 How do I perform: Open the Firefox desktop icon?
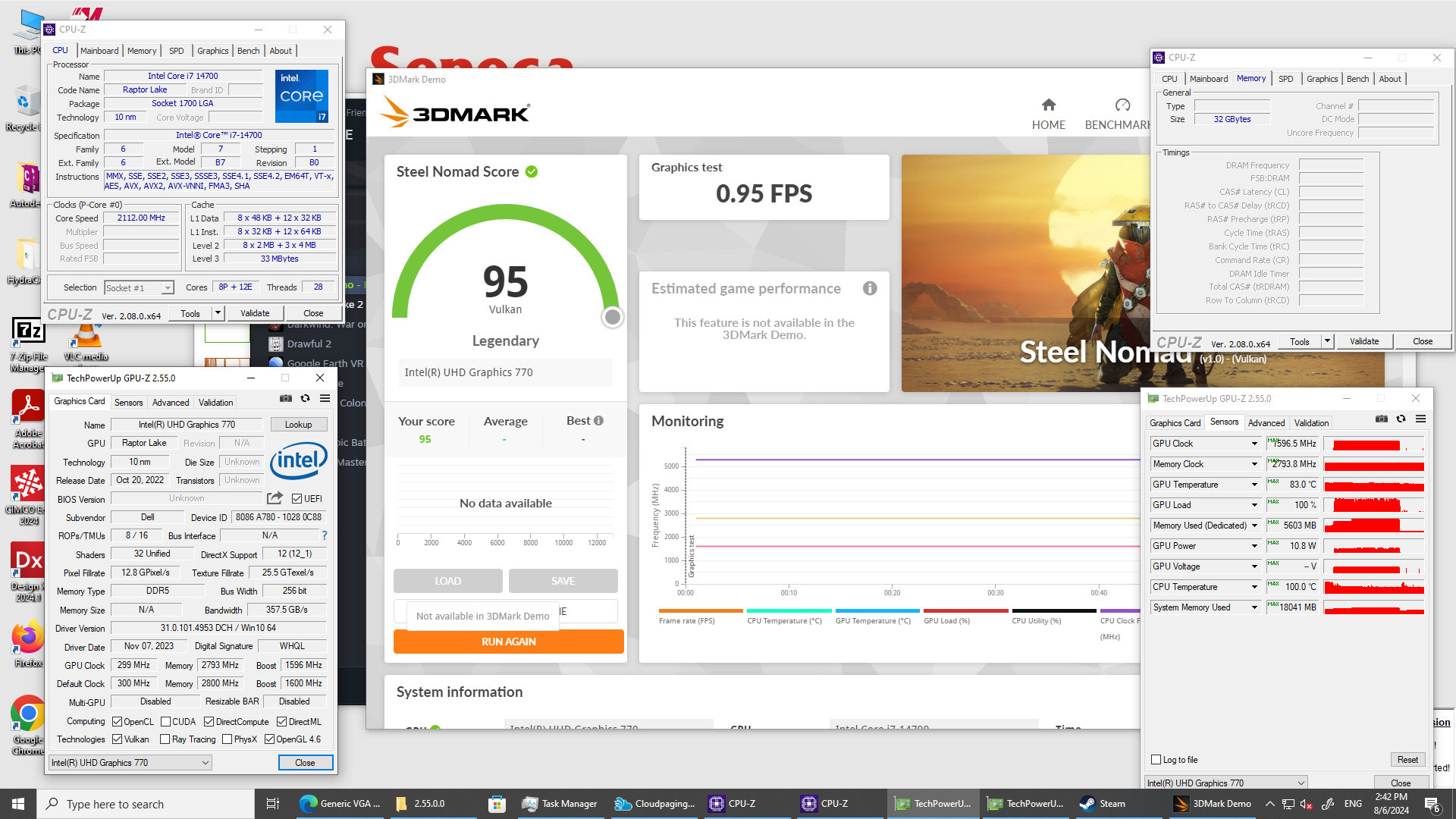pos(29,645)
